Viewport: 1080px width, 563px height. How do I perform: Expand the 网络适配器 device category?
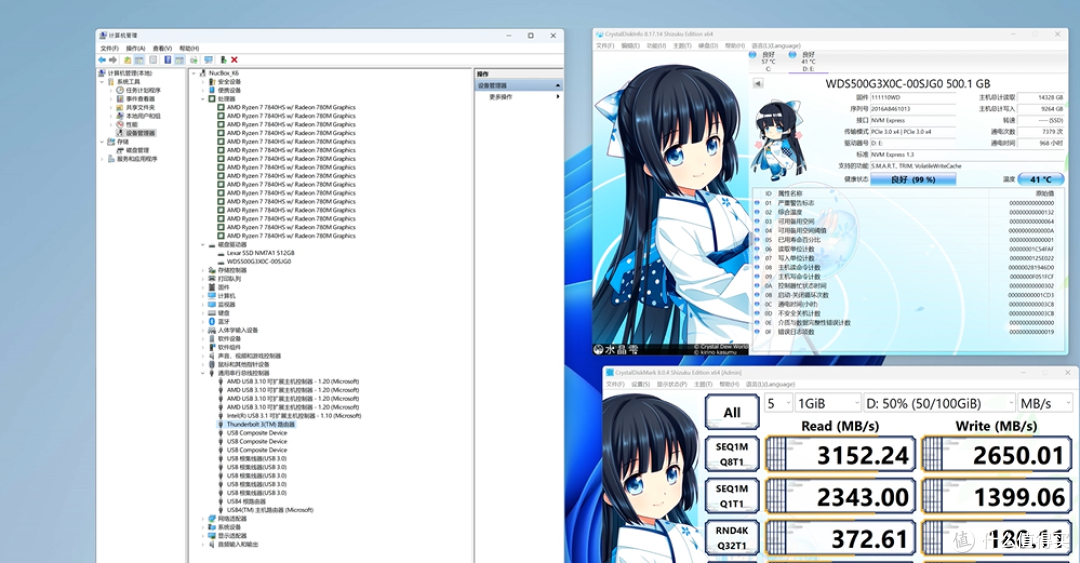pyautogui.click(x=203, y=518)
